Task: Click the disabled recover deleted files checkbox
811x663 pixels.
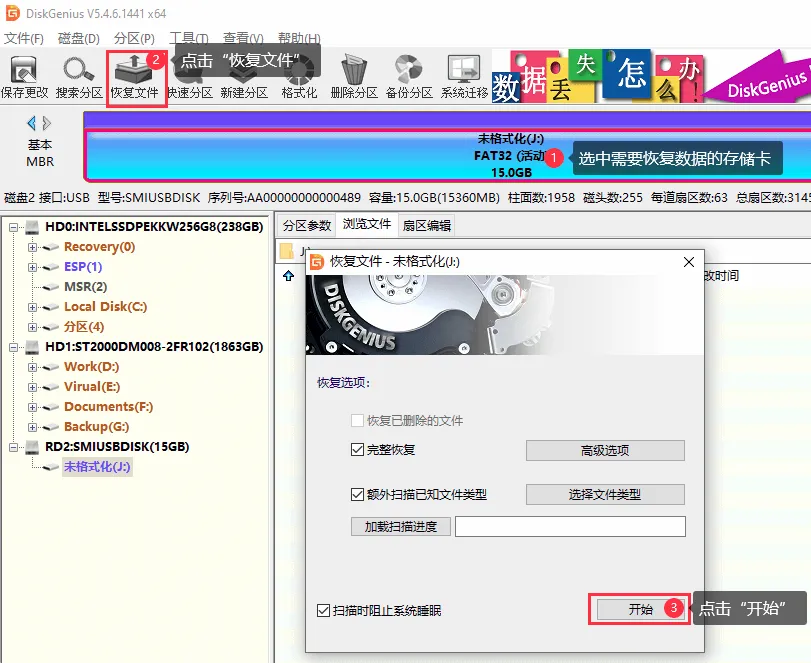Action: [357, 420]
